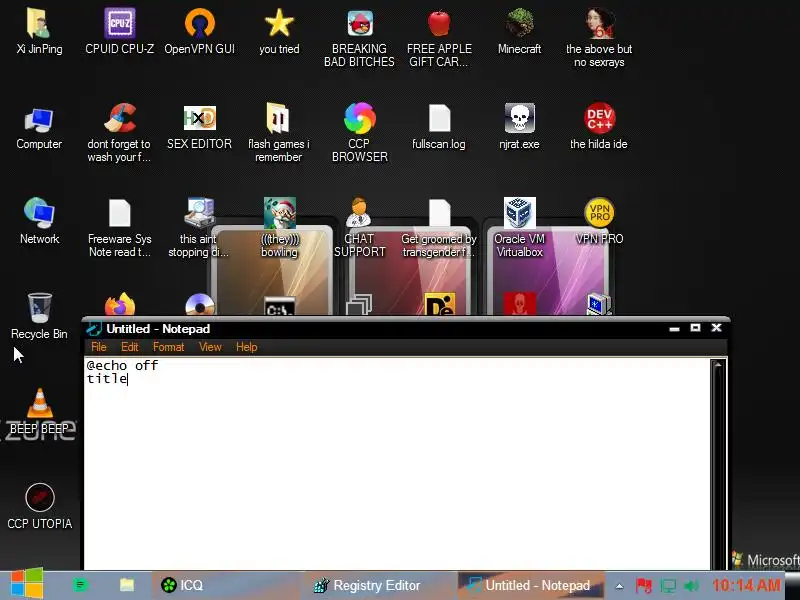Select the CHAT SUPPORT icon
Viewport: 800px width, 600px height.
(359, 213)
